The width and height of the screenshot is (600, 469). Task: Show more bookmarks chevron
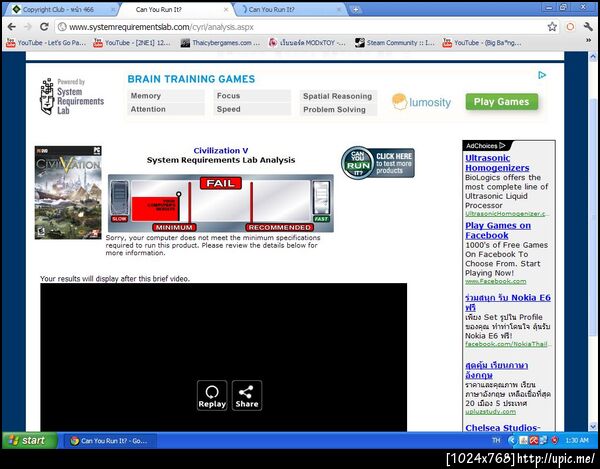coord(589,41)
